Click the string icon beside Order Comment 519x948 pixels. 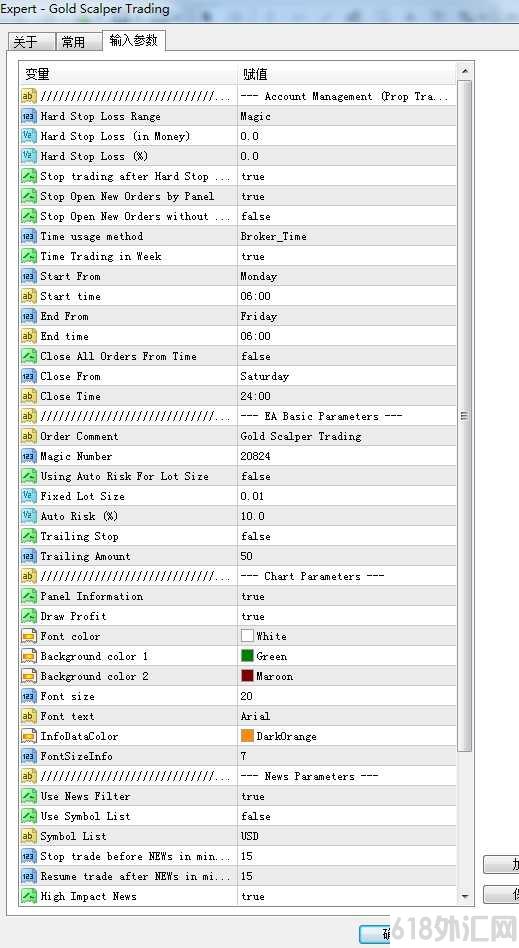(28, 436)
